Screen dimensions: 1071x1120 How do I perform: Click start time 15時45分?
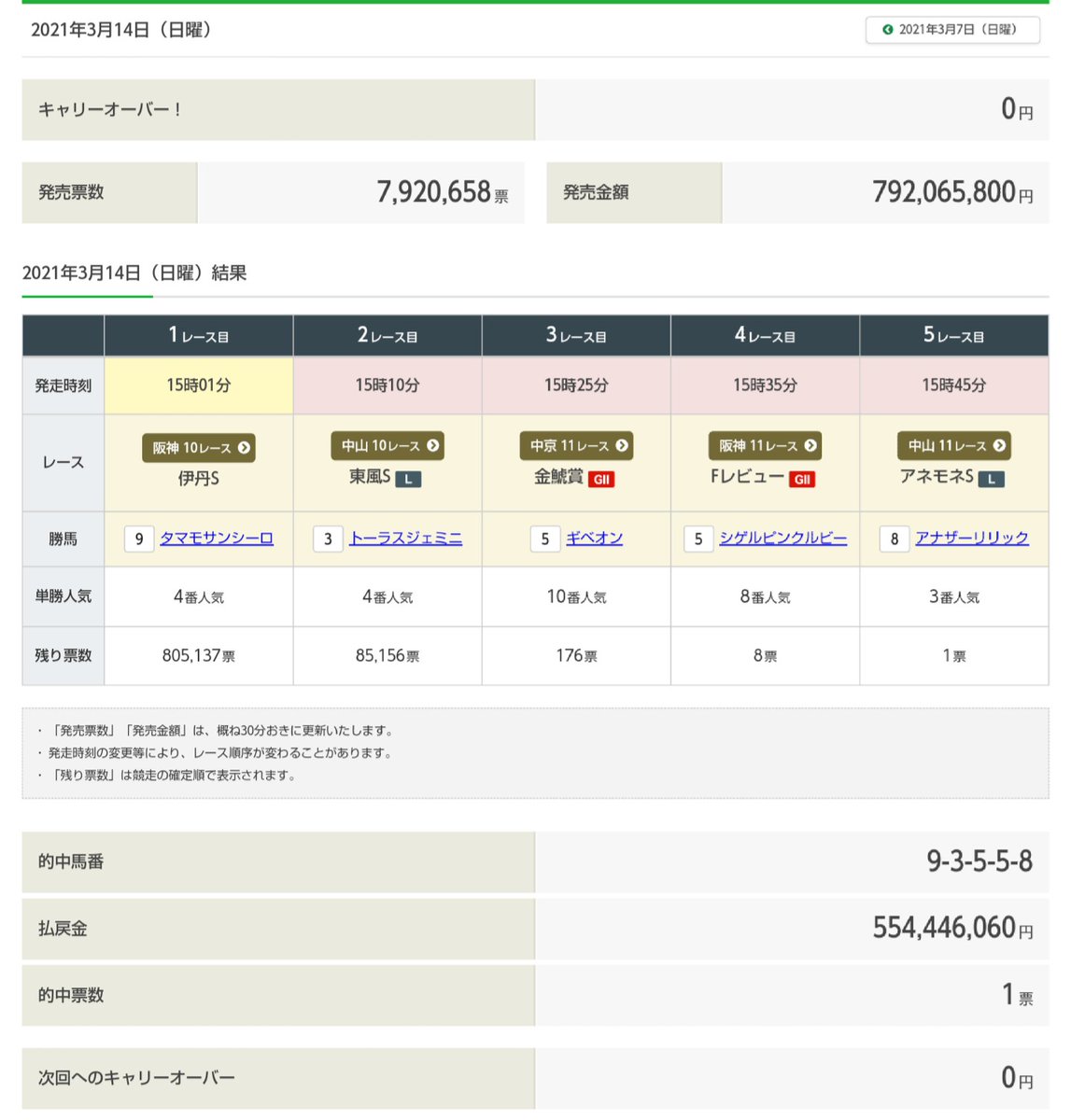953,385
